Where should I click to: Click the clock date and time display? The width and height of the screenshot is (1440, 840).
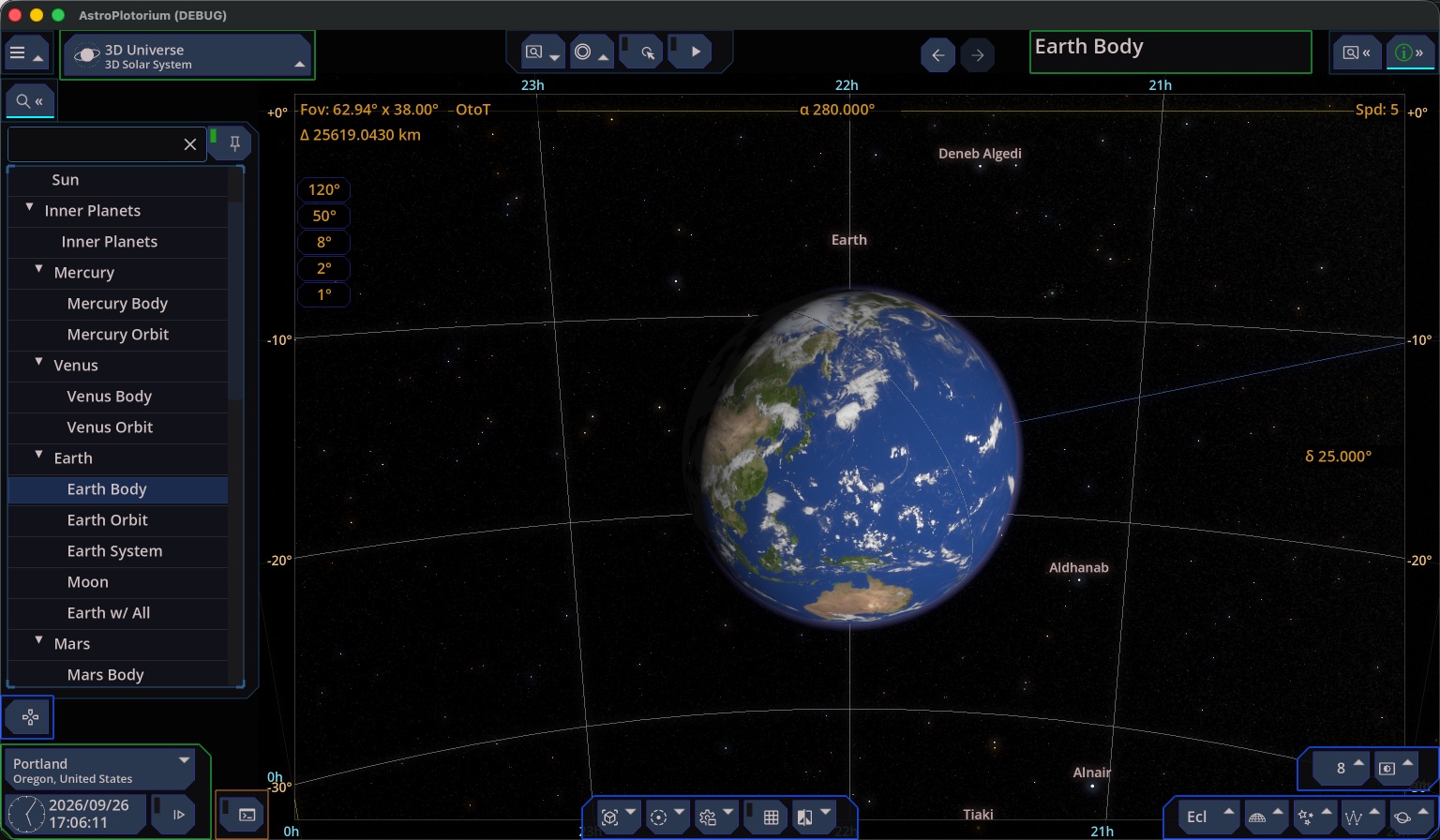click(x=75, y=814)
